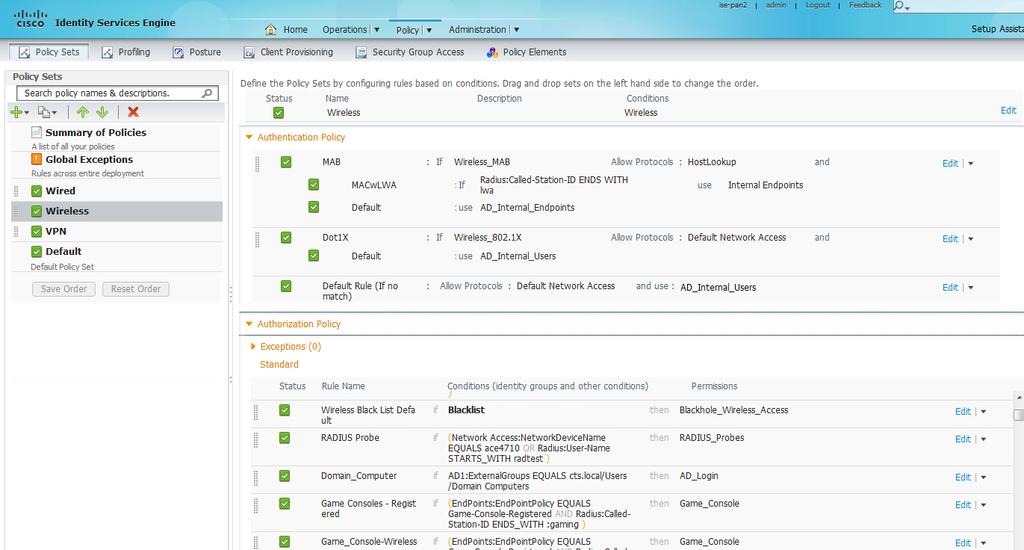Click the duplicate policy set icon

(44, 112)
